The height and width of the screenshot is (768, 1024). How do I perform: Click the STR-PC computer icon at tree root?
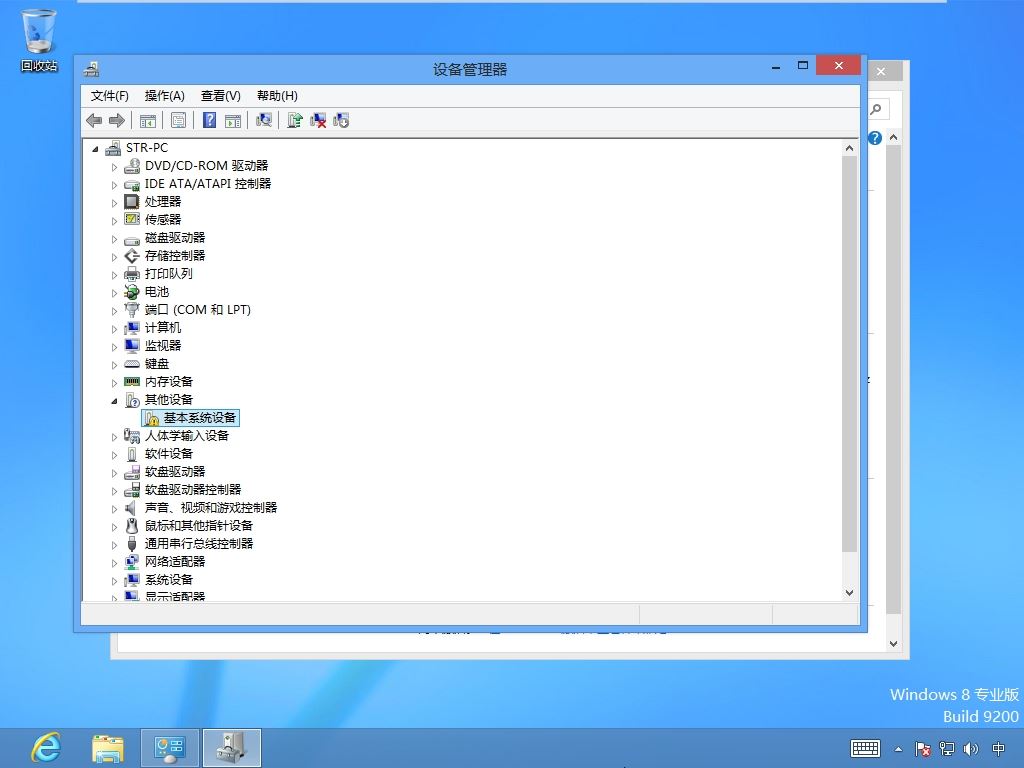[x=113, y=148]
